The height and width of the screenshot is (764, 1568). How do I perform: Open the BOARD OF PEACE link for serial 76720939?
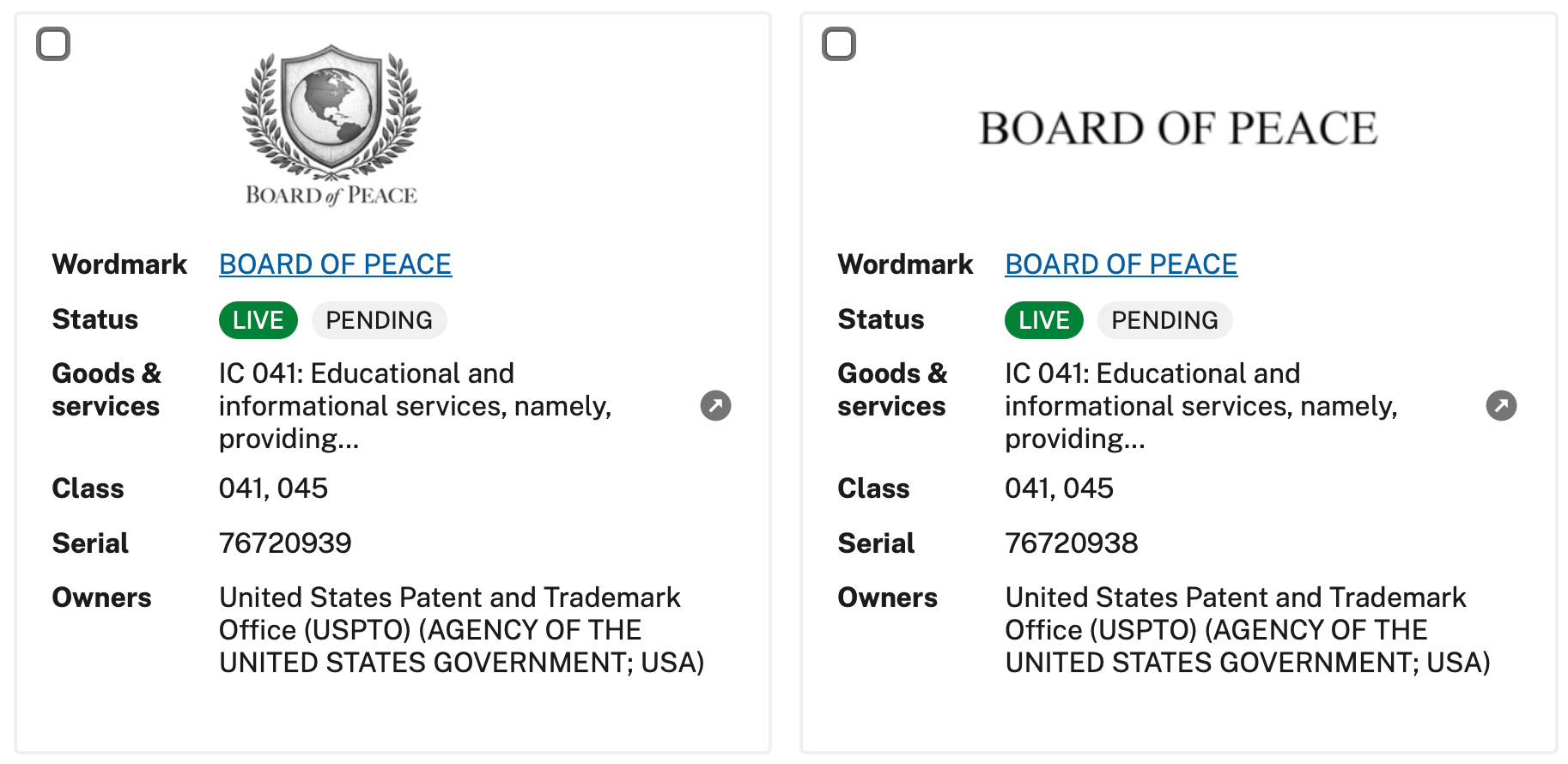pos(335,264)
